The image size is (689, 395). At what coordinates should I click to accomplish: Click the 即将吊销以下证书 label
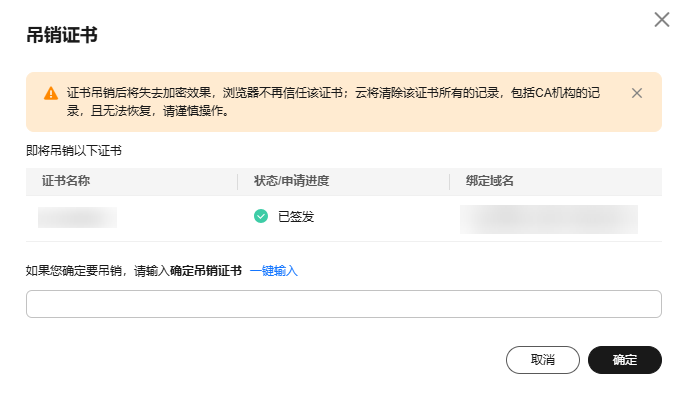(x=74, y=151)
